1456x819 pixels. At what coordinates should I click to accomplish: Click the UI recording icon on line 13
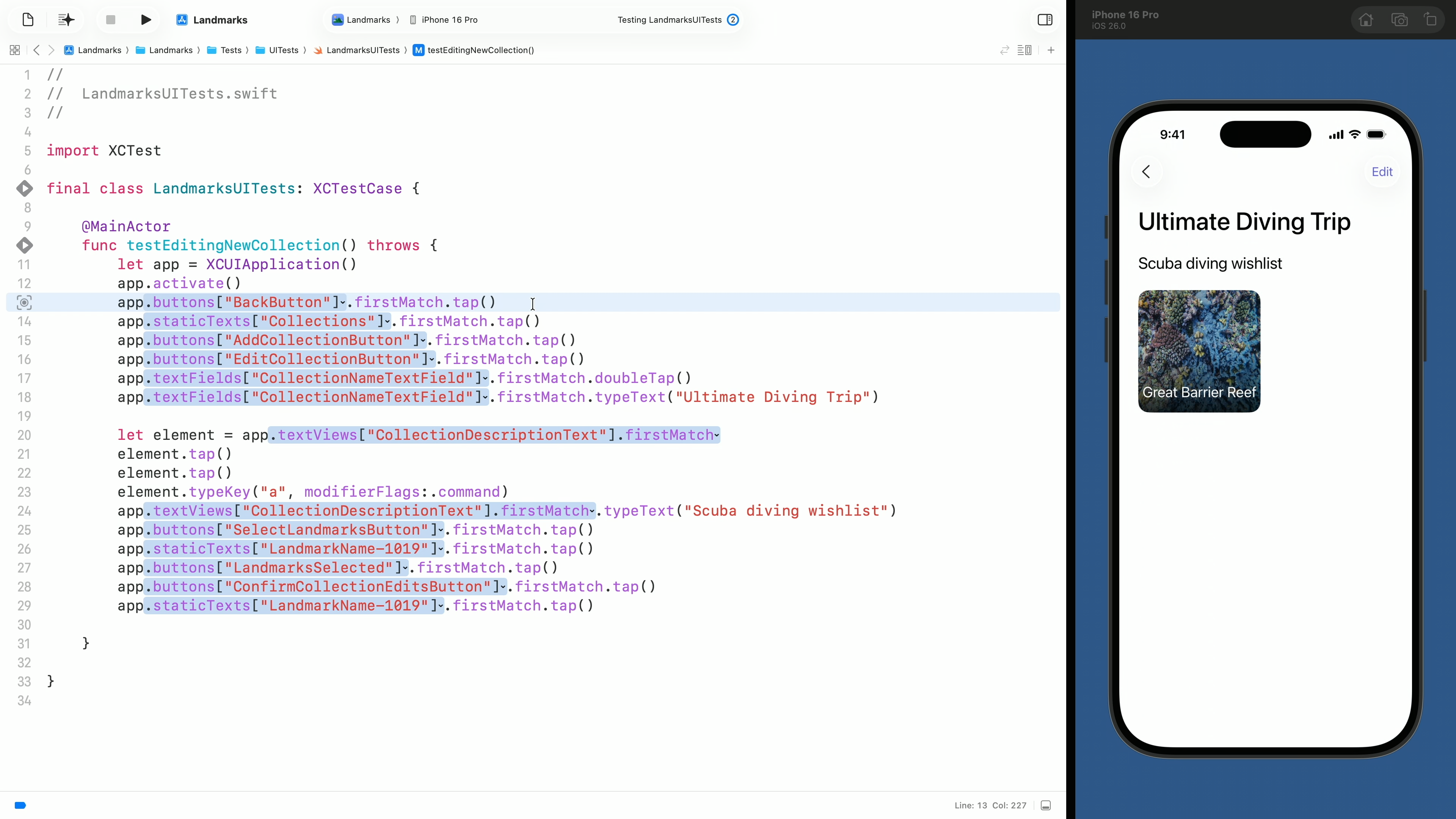click(x=24, y=303)
